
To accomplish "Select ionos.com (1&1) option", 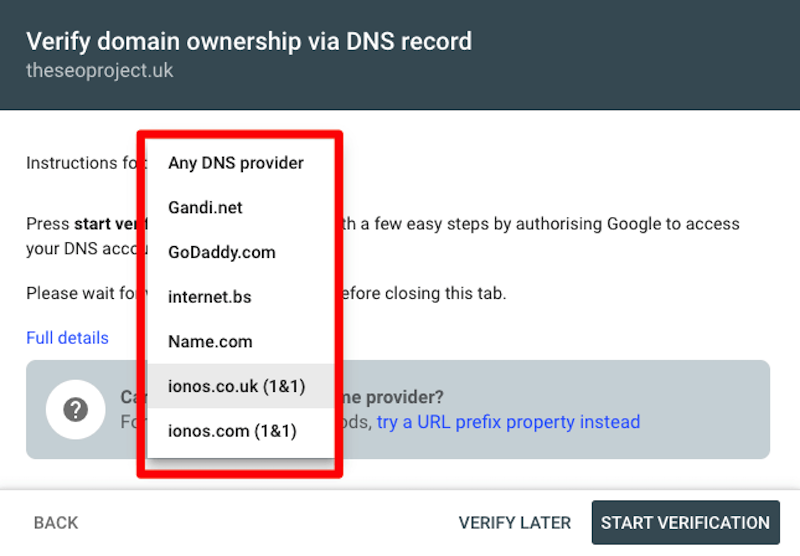I will [240, 431].
